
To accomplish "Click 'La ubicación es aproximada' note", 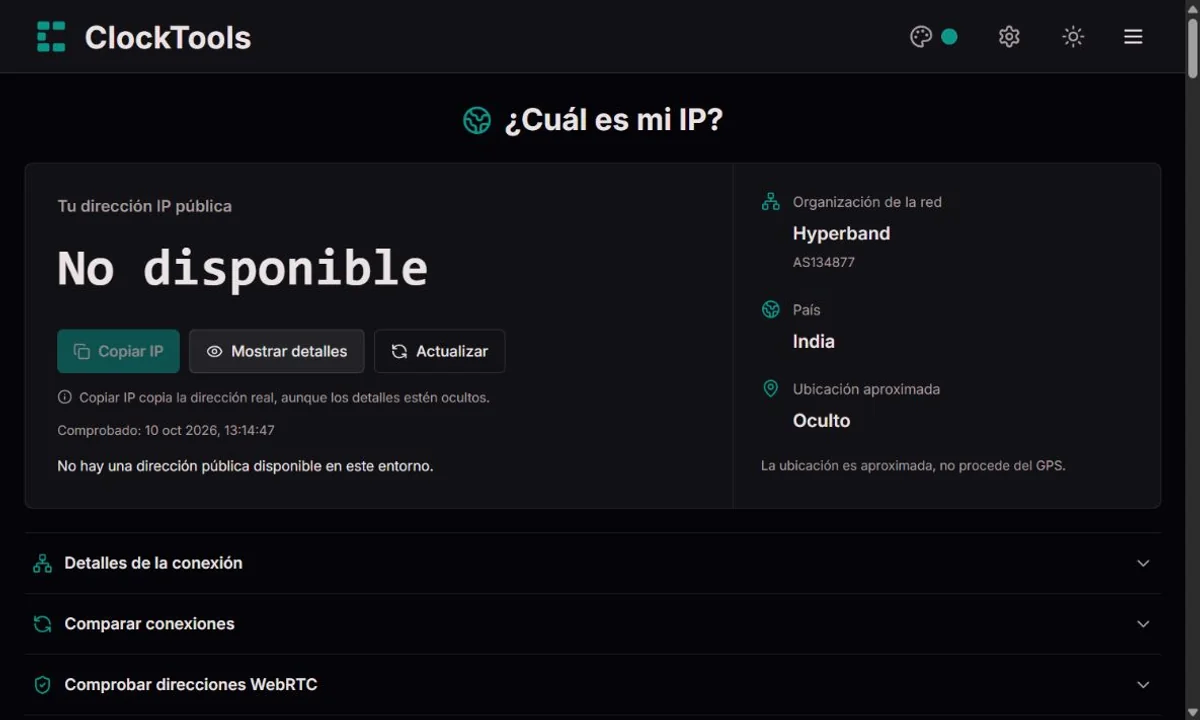I will (x=913, y=465).
